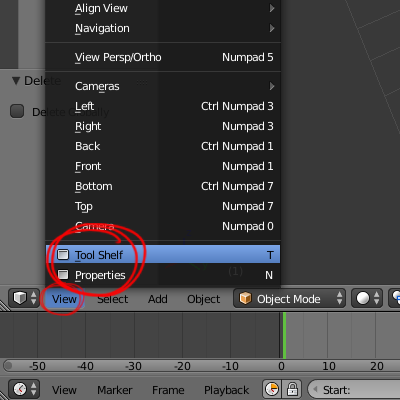Enable the Delete Globally checkbox
400x400 pixels.
pyautogui.click(x=17, y=111)
